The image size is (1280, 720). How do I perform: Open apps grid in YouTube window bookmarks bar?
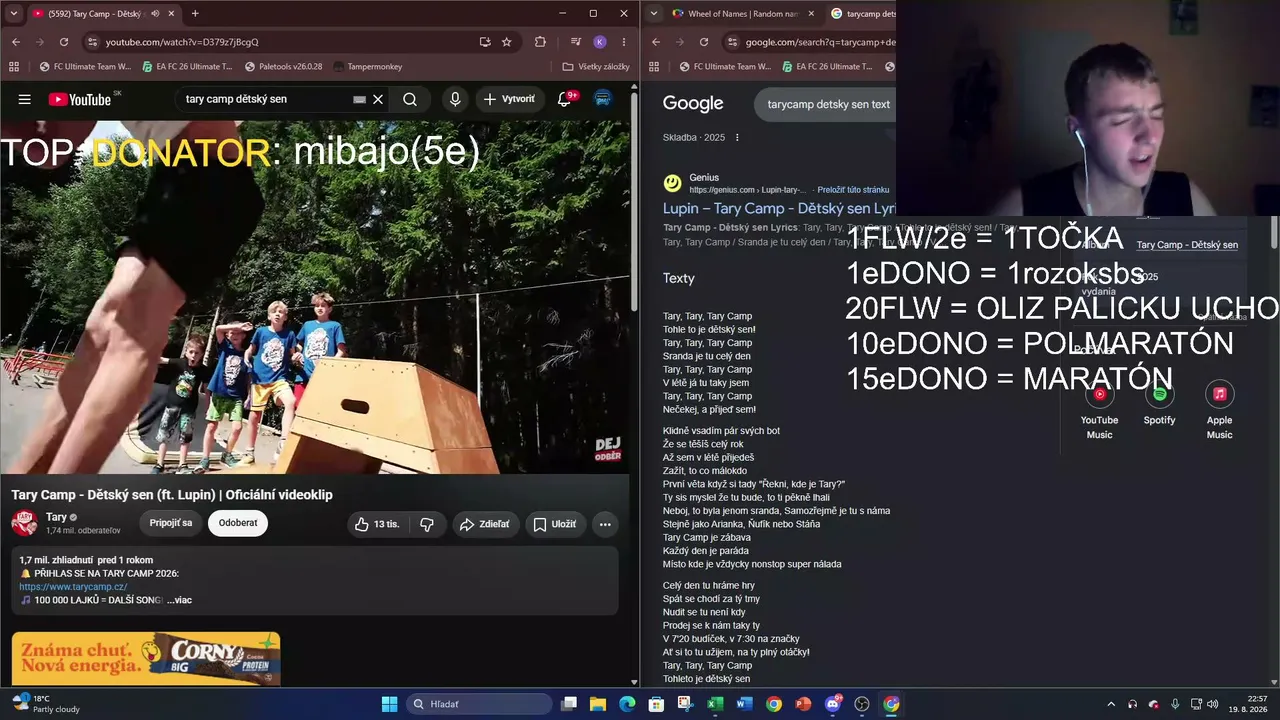[14, 67]
